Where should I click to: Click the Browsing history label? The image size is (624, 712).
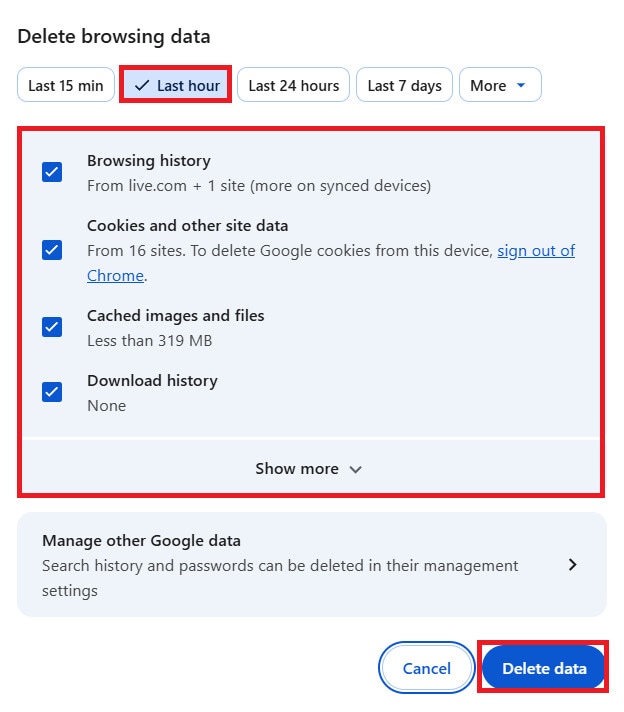(149, 161)
